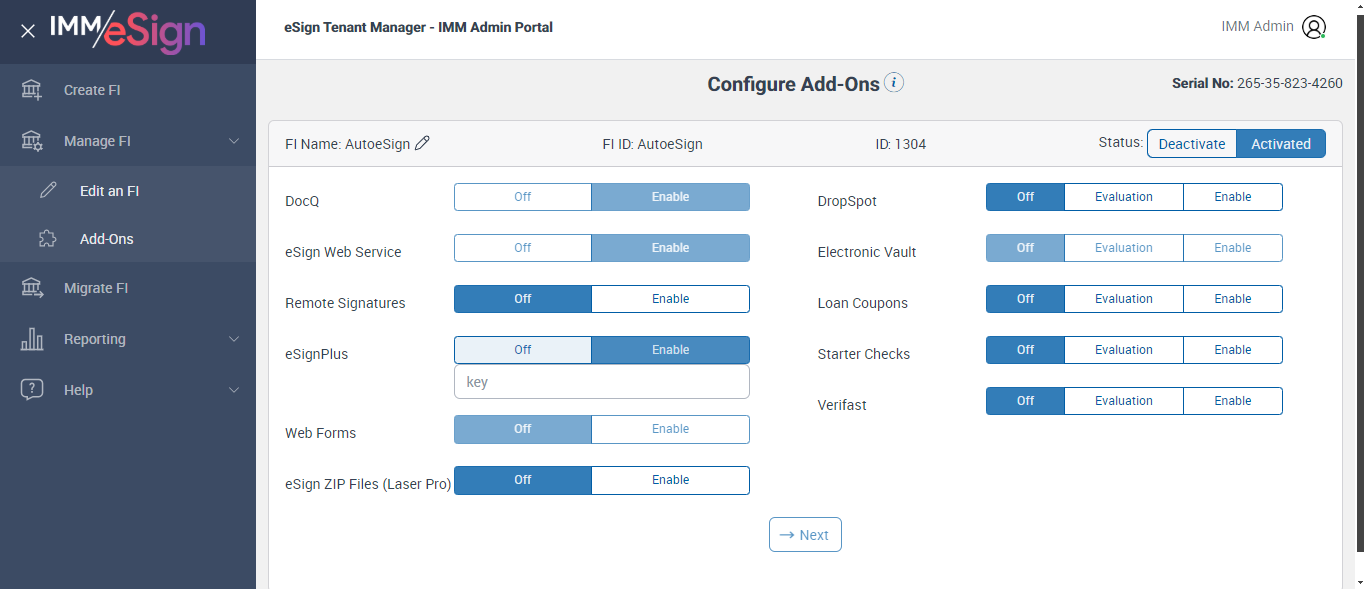1366x589 pixels.
Task: Click the Migrate FI bank icon
Action: 32,288
